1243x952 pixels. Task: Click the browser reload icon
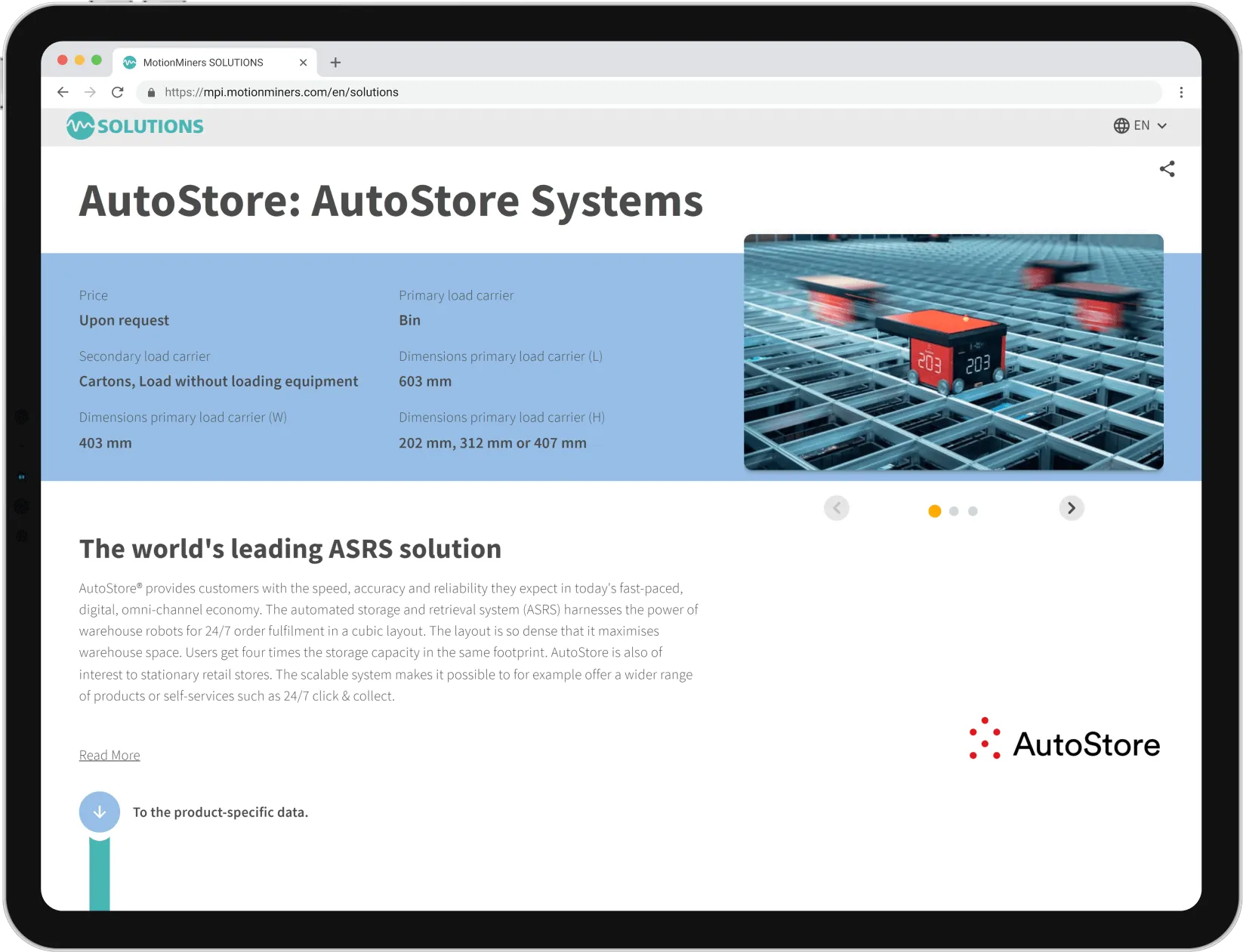coord(118,92)
